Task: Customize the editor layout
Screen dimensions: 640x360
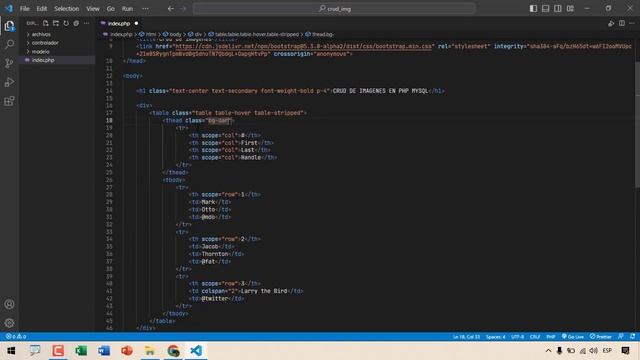Action: click(x=570, y=9)
